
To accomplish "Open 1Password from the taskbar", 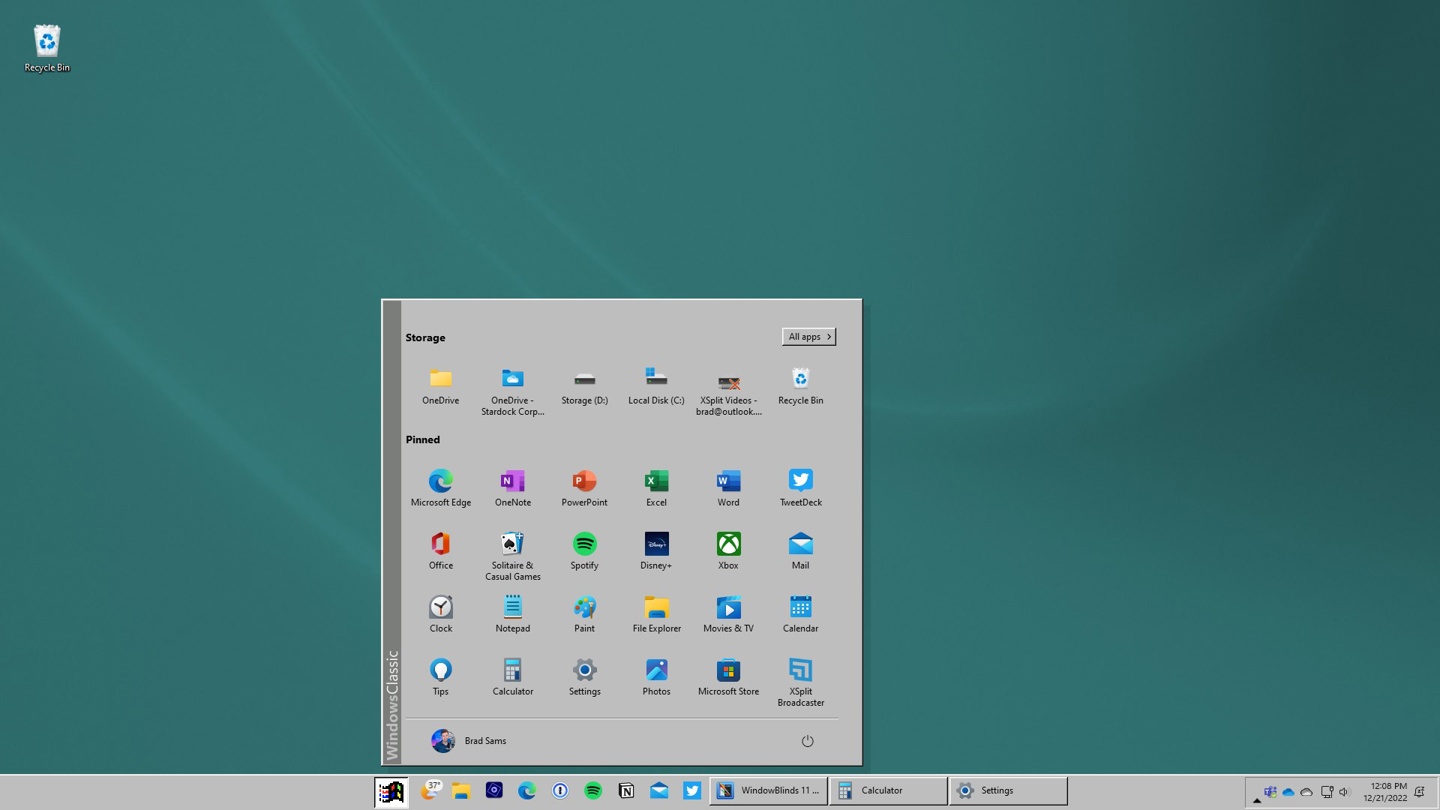I will [560, 790].
